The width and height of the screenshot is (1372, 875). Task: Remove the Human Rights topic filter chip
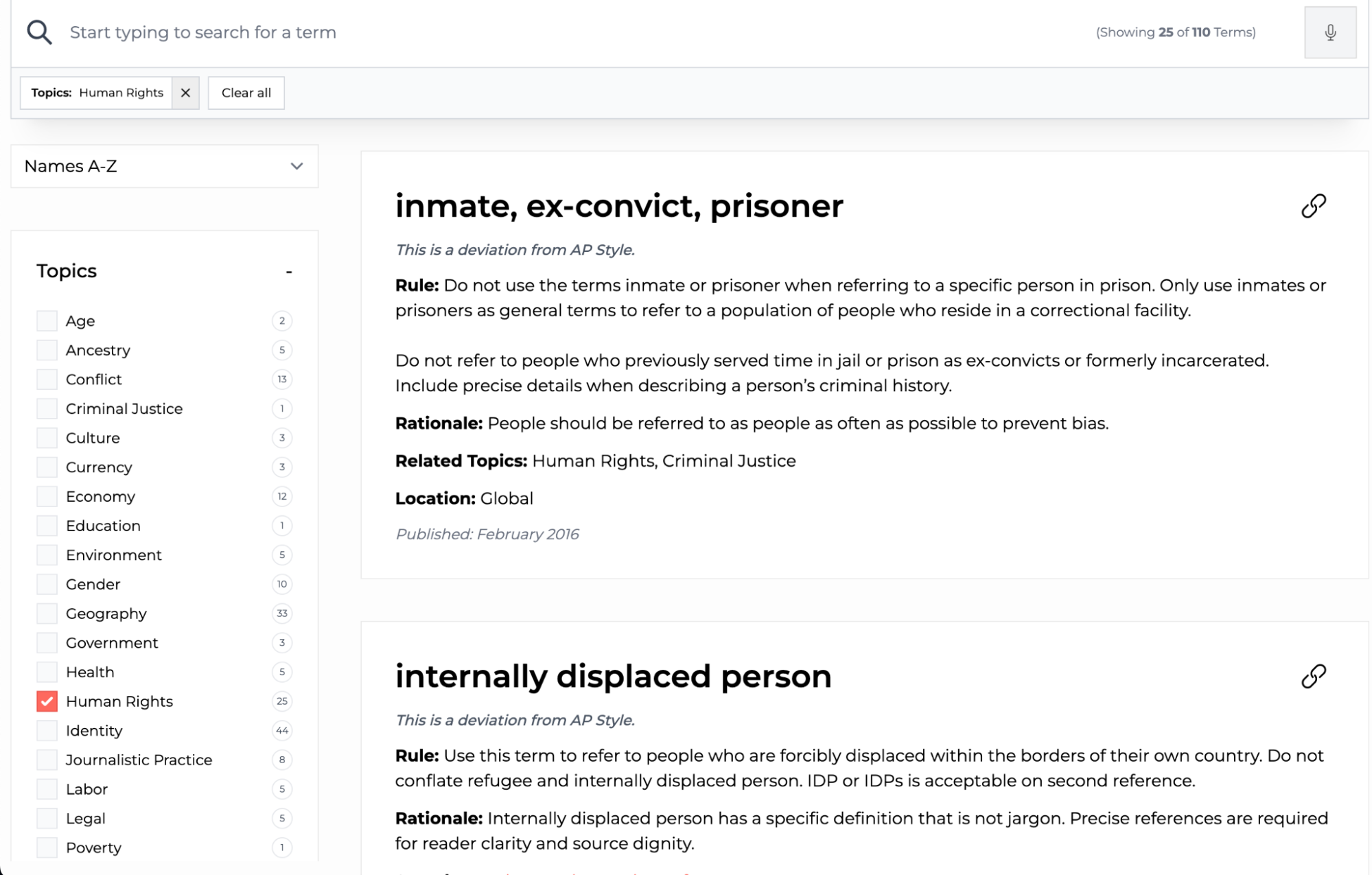pos(185,93)
